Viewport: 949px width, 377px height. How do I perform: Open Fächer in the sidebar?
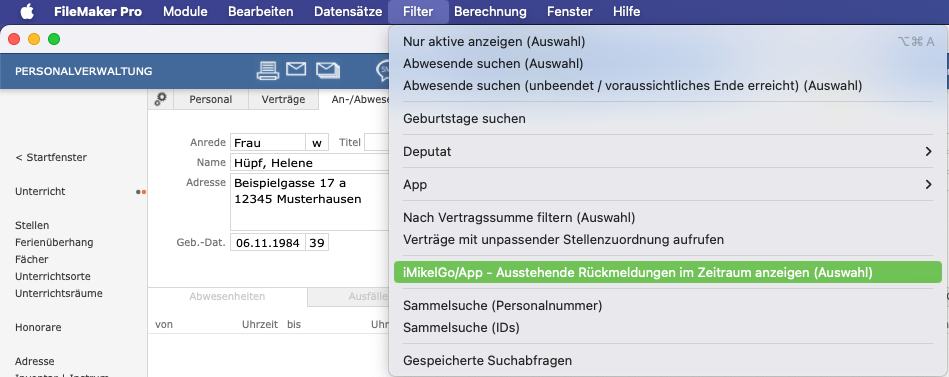(31, 259)
